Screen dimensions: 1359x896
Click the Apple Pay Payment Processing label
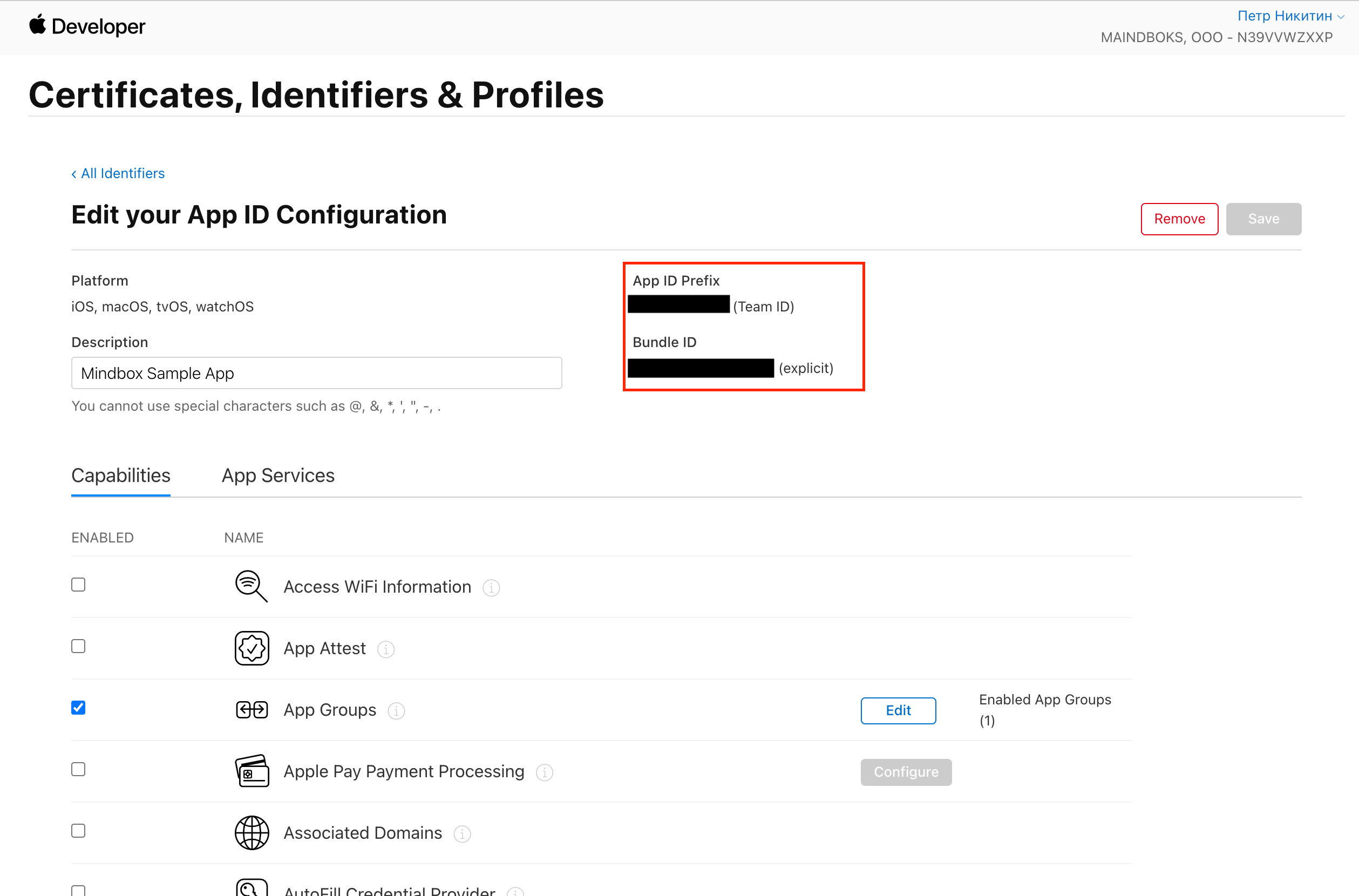[403, 771]
